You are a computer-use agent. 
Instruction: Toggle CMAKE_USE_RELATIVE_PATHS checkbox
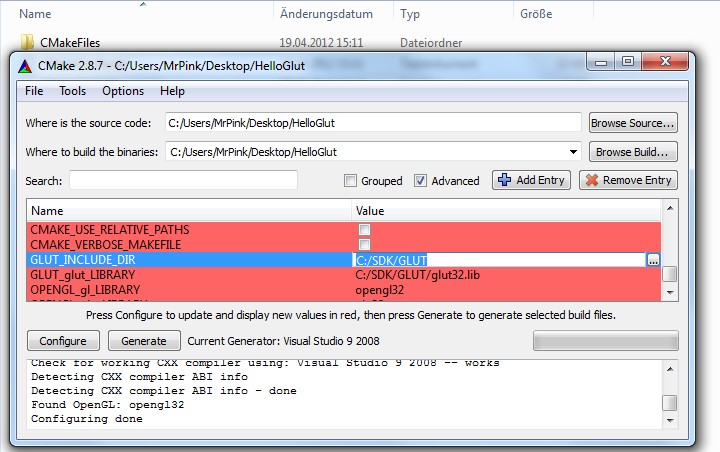pos(365,230)
